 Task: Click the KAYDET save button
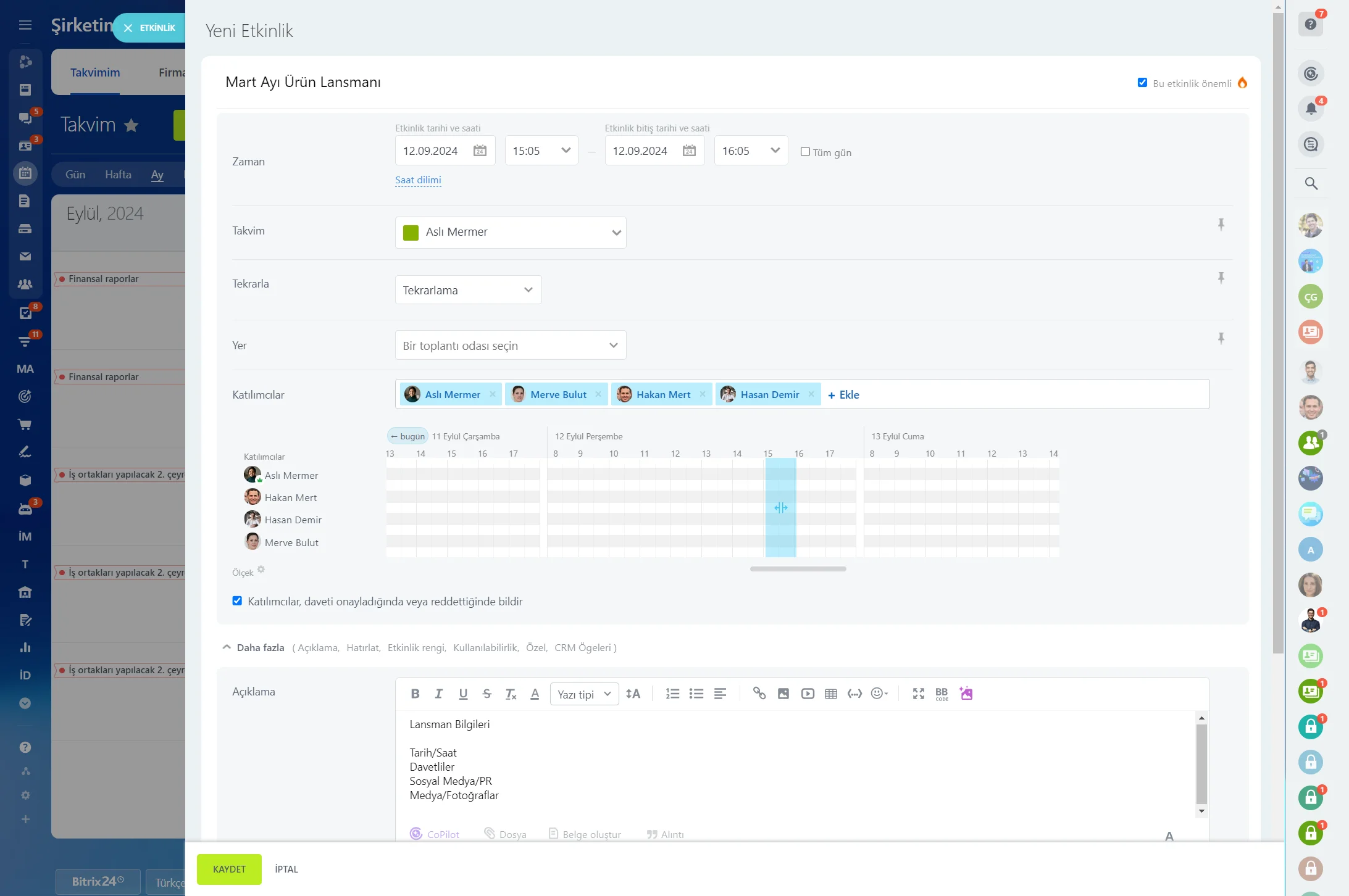click(229, 869)
